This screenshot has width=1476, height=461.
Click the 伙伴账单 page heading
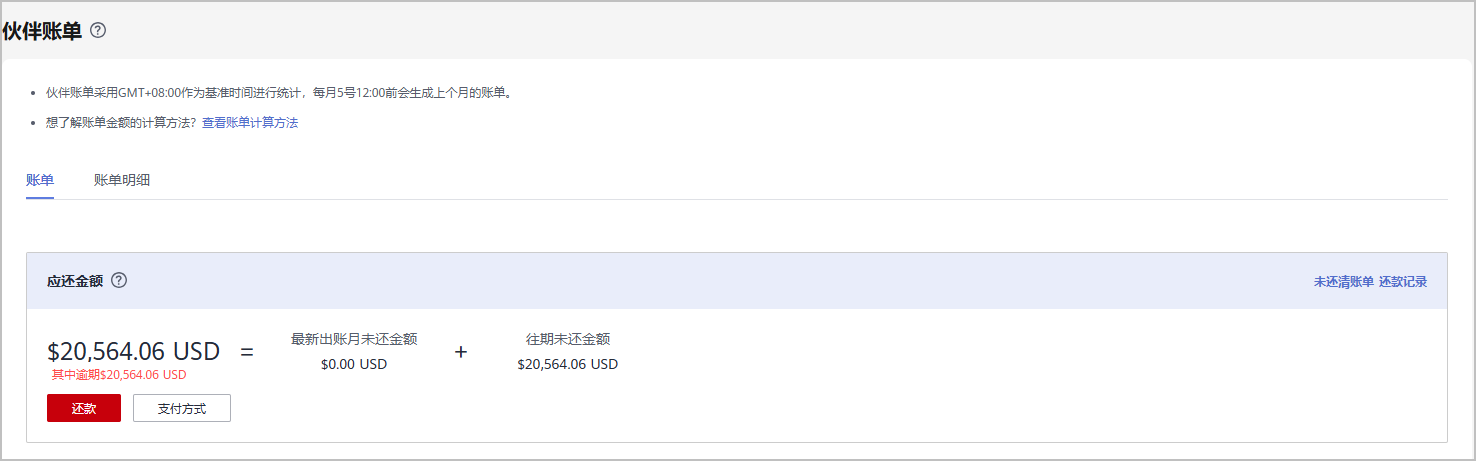click(42, 31)
